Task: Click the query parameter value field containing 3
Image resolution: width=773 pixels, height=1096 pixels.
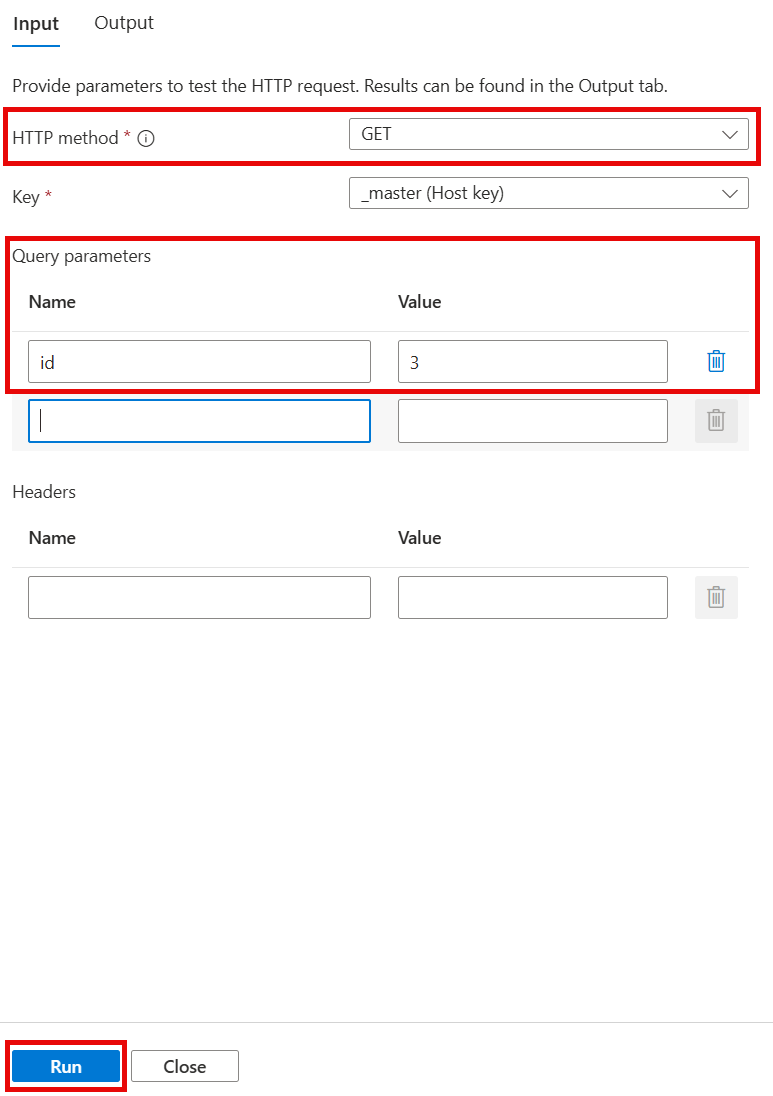Action: point(532,361)
